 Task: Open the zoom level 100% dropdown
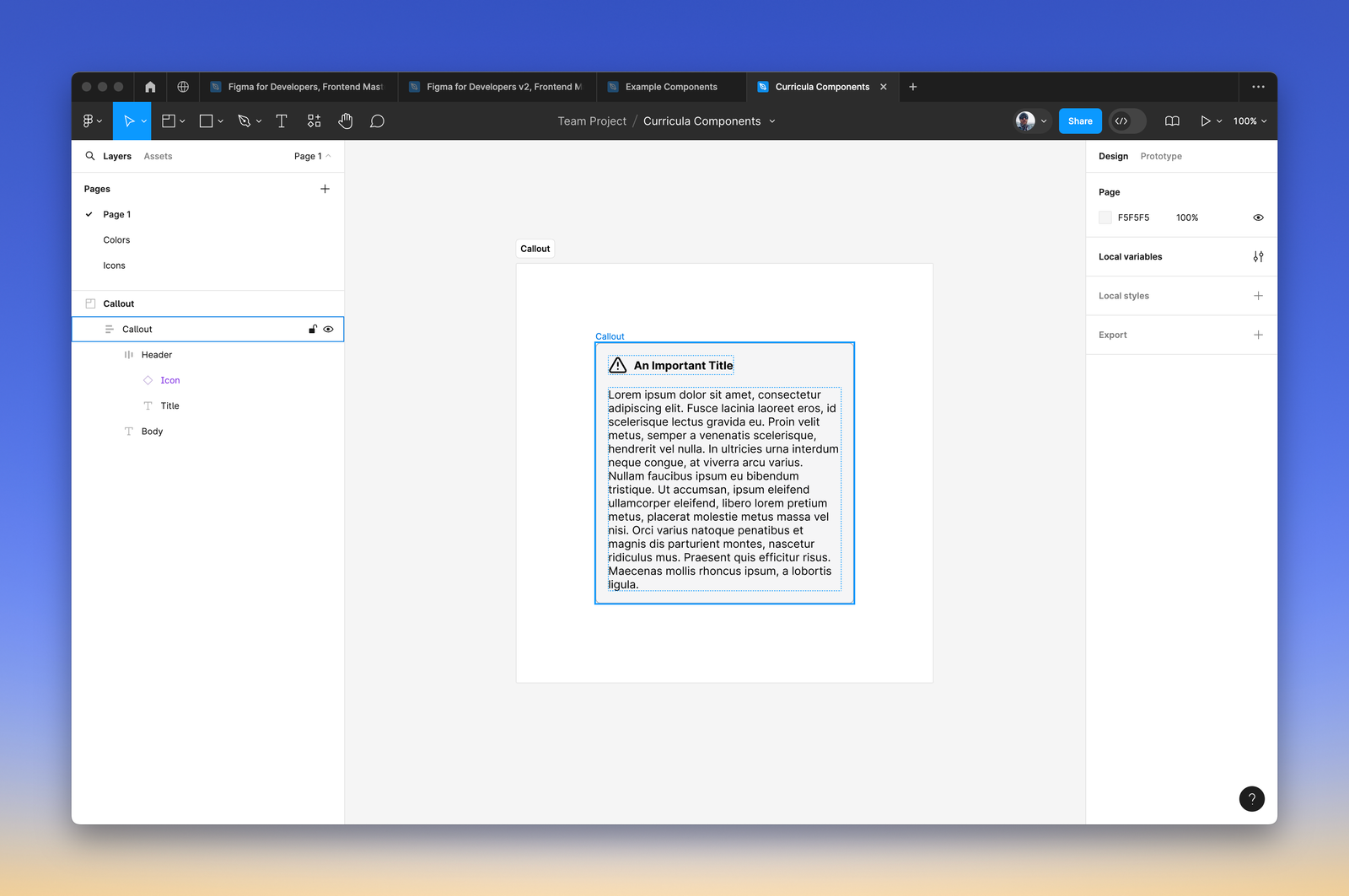1250,121
